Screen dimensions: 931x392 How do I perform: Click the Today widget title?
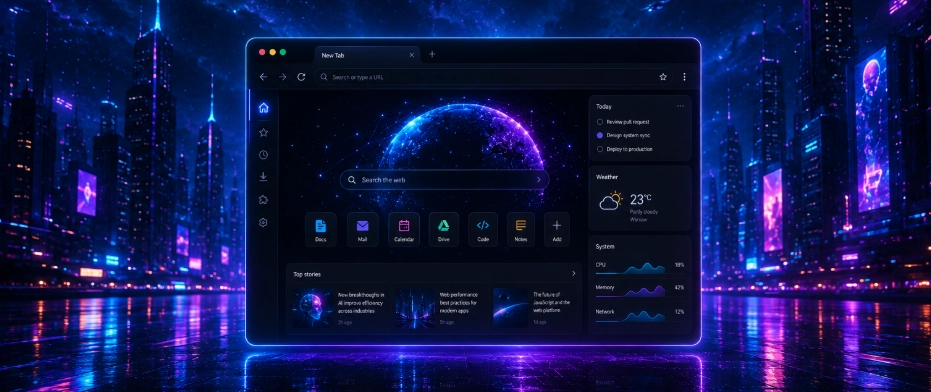tap(604, 106)
